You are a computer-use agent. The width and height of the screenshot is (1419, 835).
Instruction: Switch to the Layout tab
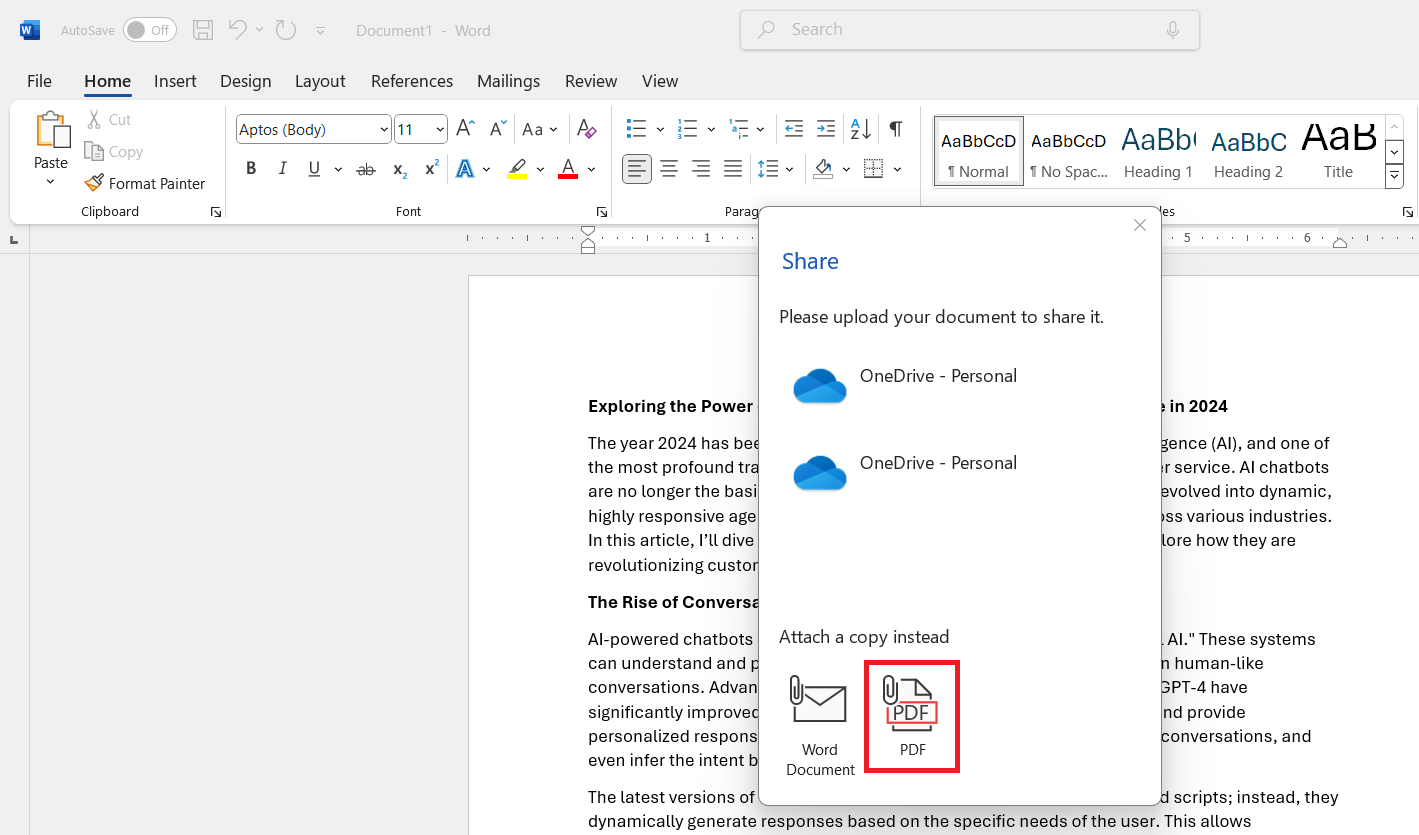pyautogui.click(x=320, y=81)
